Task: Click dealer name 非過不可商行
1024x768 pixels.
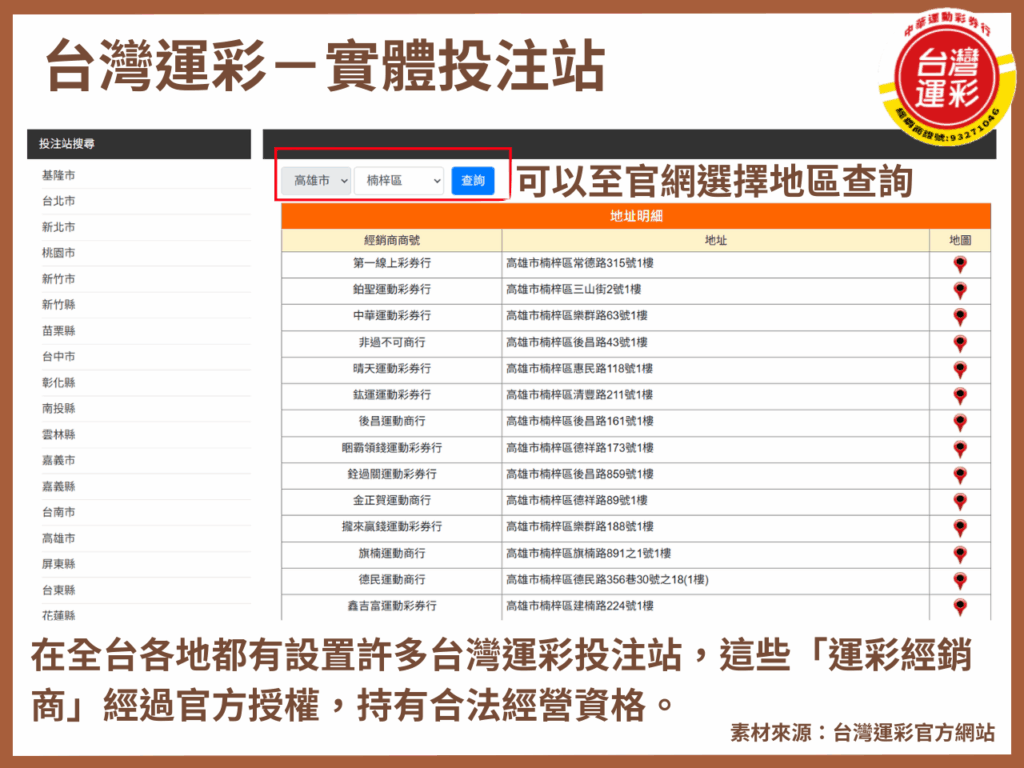Action: 392,342
